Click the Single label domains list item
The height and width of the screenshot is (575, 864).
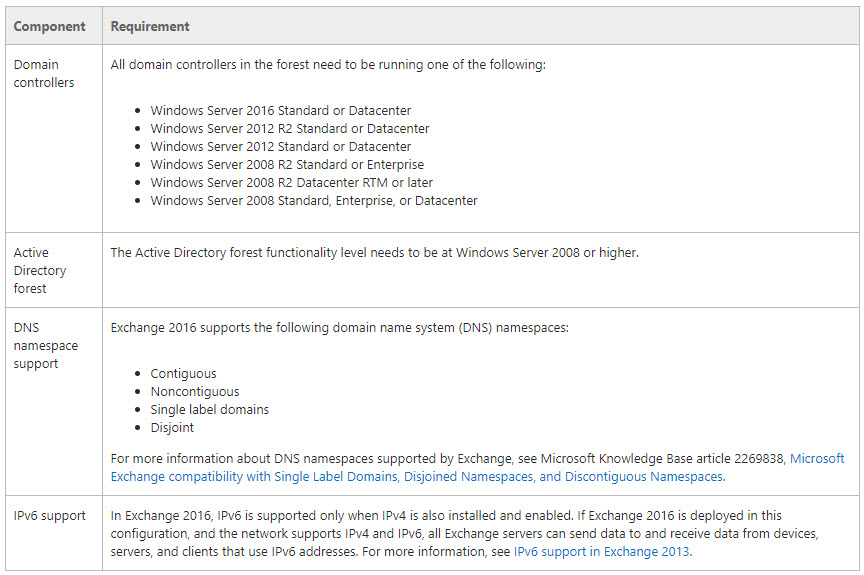(x=210, y=410)
